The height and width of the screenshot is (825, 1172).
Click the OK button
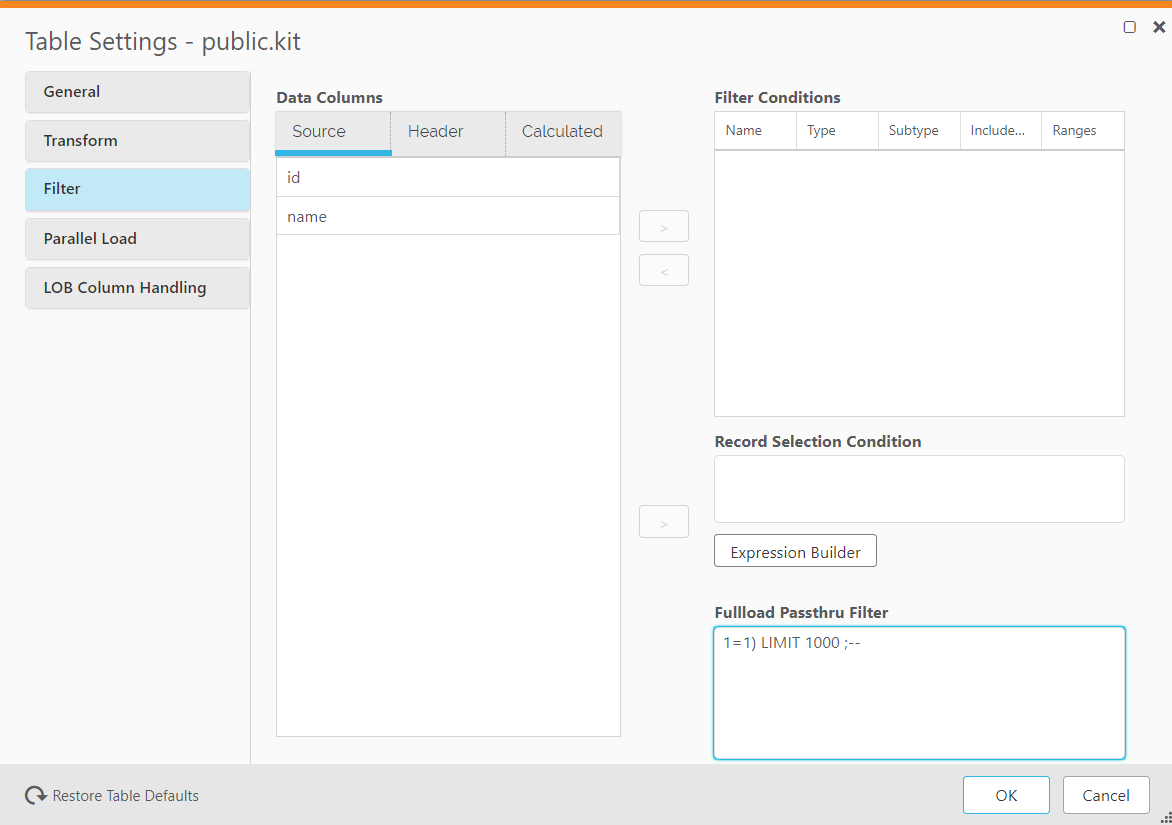[1006, 796]
